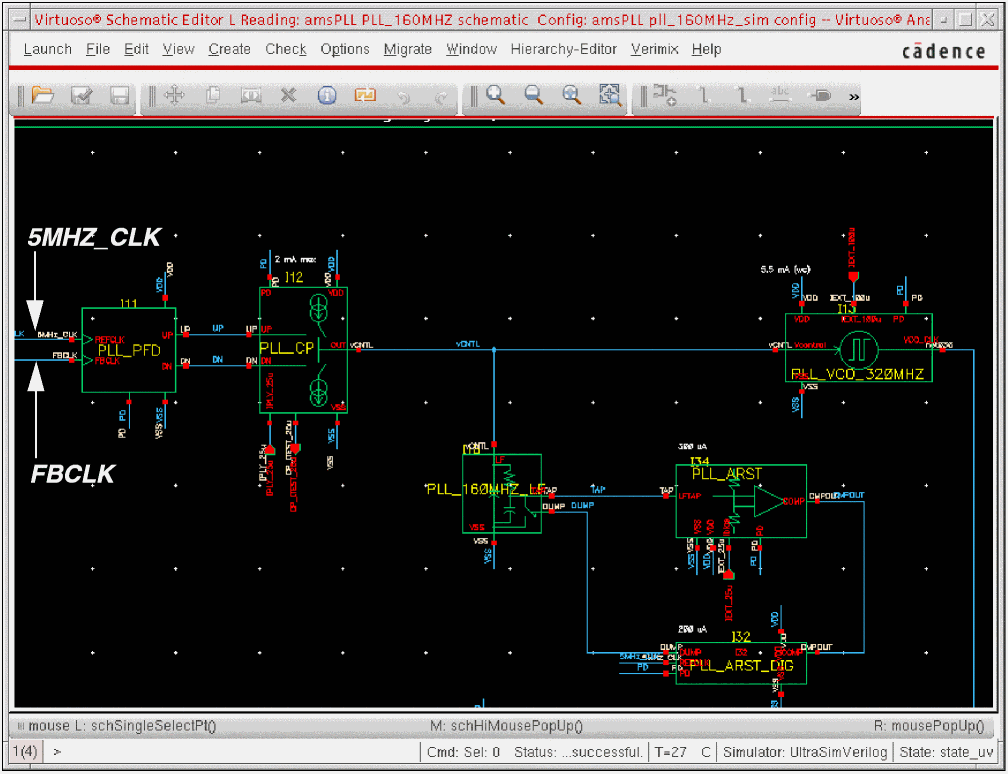Open the Hierarchy-Editor menu
The width and height of the screenshot is (1008, 774).
[x=565, y=49]
